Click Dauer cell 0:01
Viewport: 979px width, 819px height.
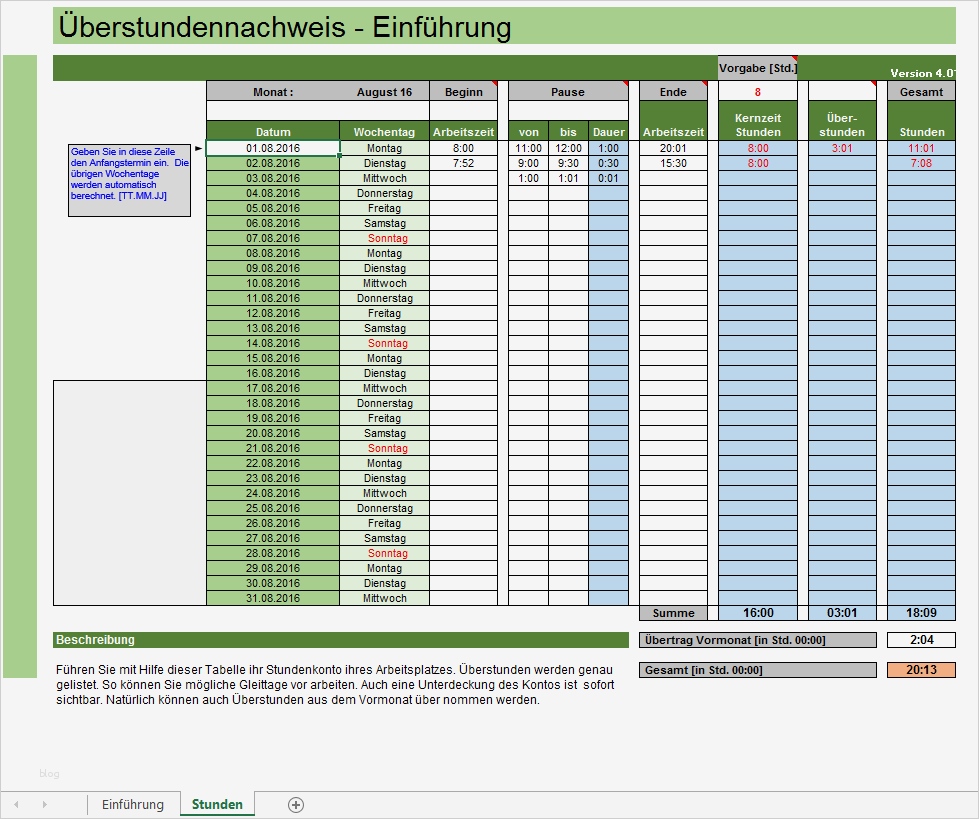pos(608,179)
